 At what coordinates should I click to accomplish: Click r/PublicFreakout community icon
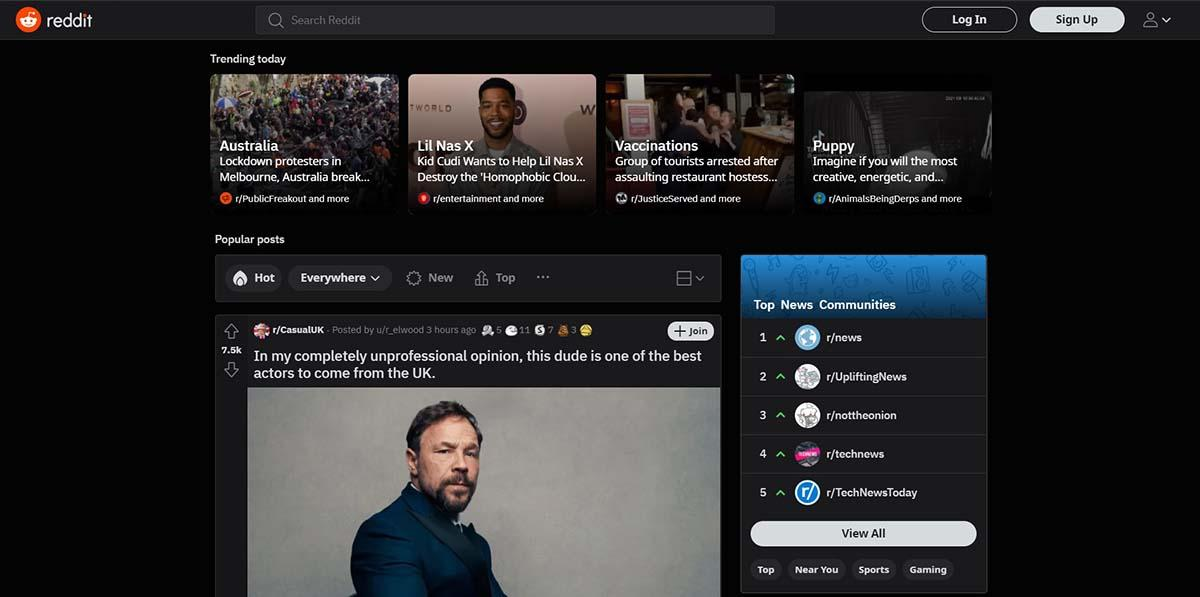(226, 198)
